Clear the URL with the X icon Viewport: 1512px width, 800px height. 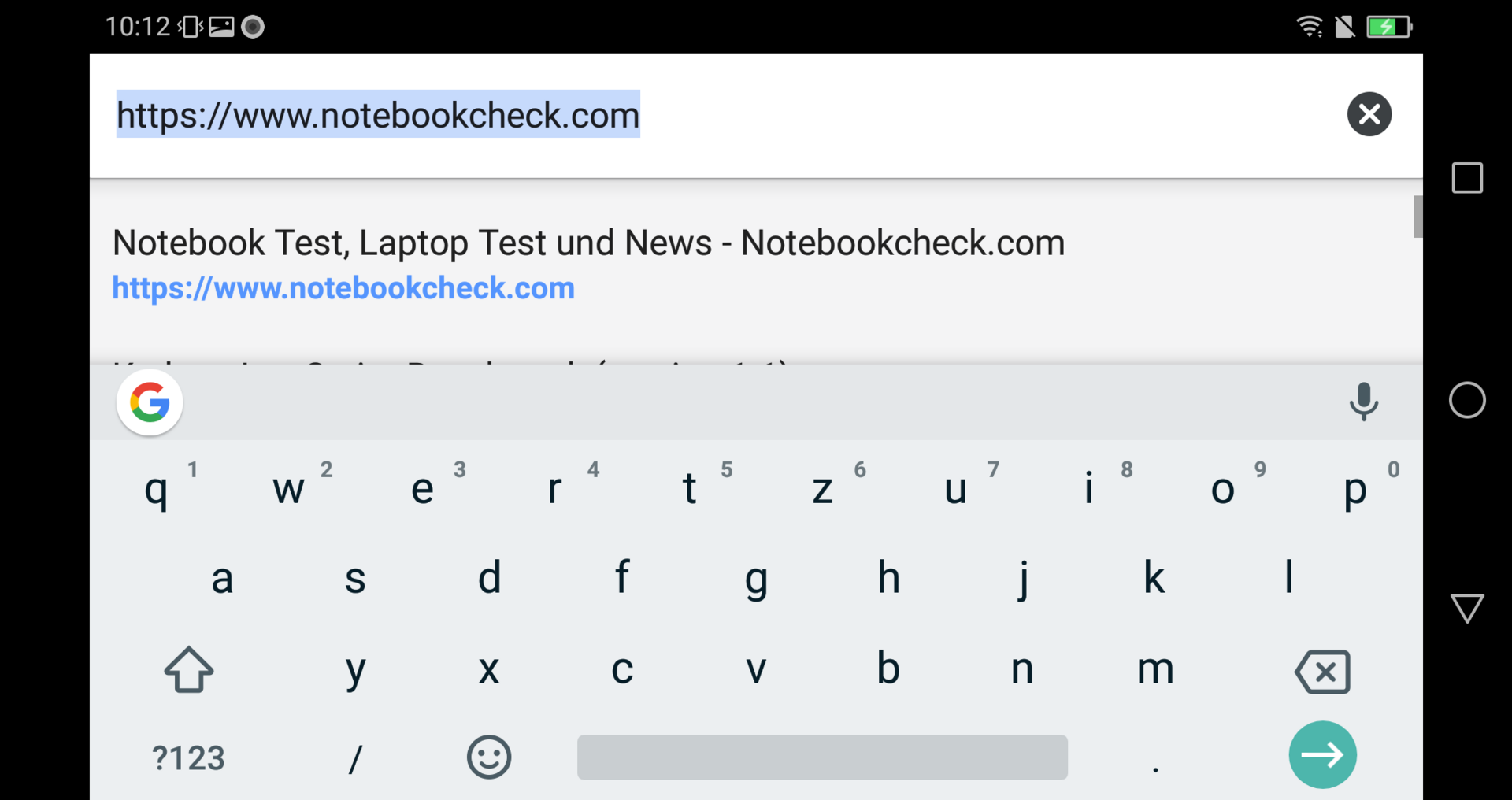[x=1369, y=115]
